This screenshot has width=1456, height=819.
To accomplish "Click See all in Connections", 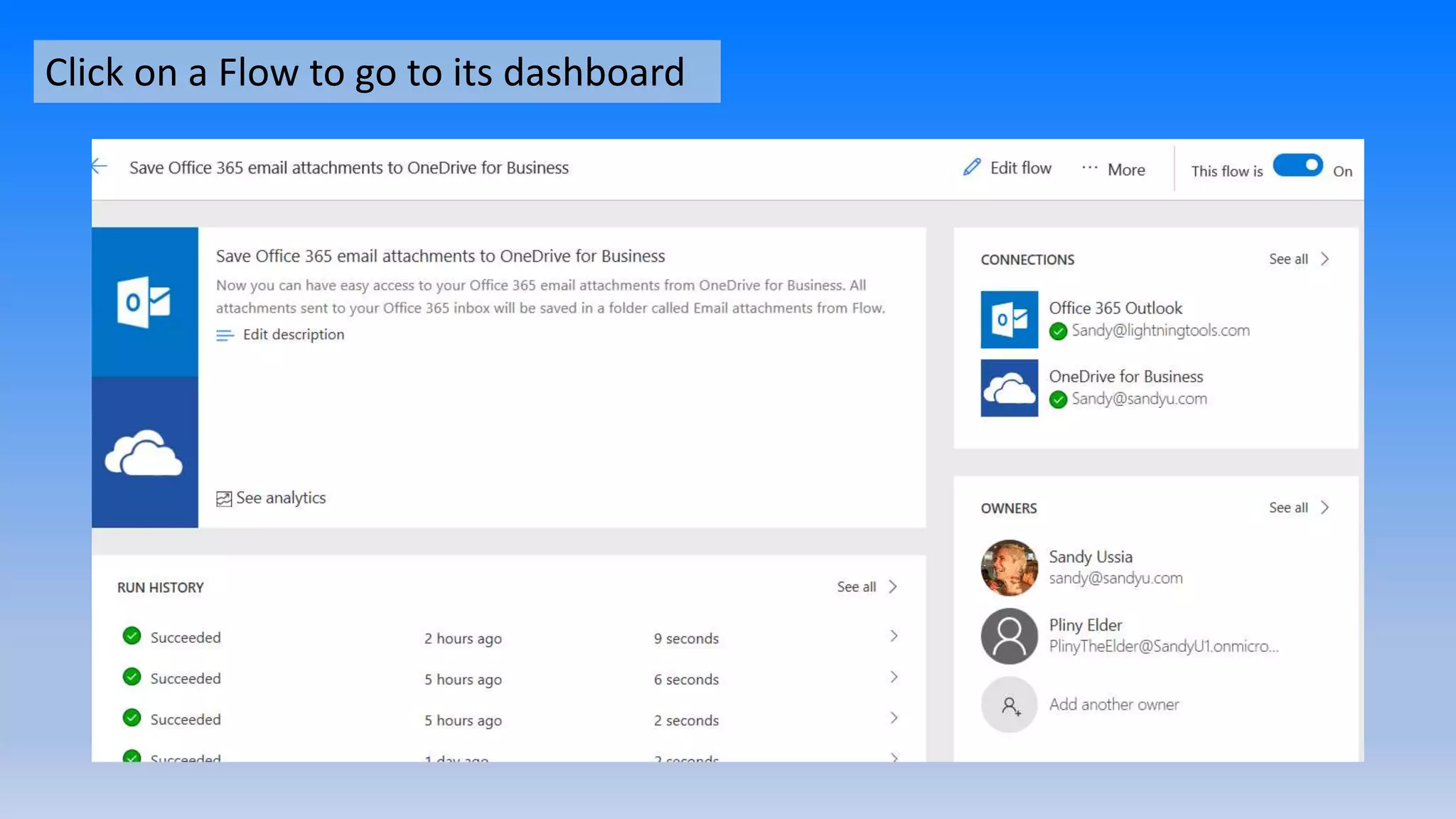I will pos(1288,259).
